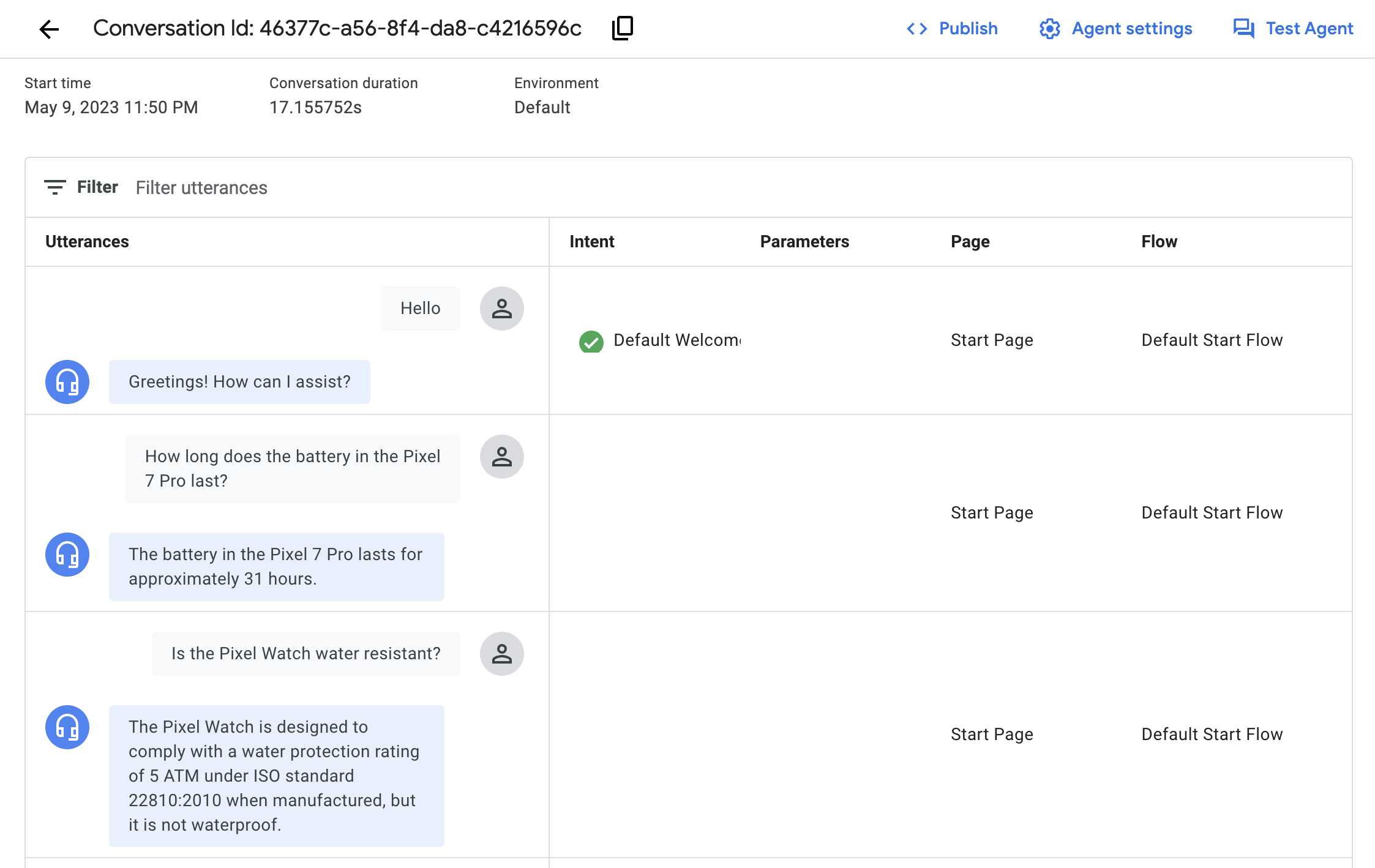Click the headset agent icon third row
Screen dimensions: 1375x868
tap(66, 727)
